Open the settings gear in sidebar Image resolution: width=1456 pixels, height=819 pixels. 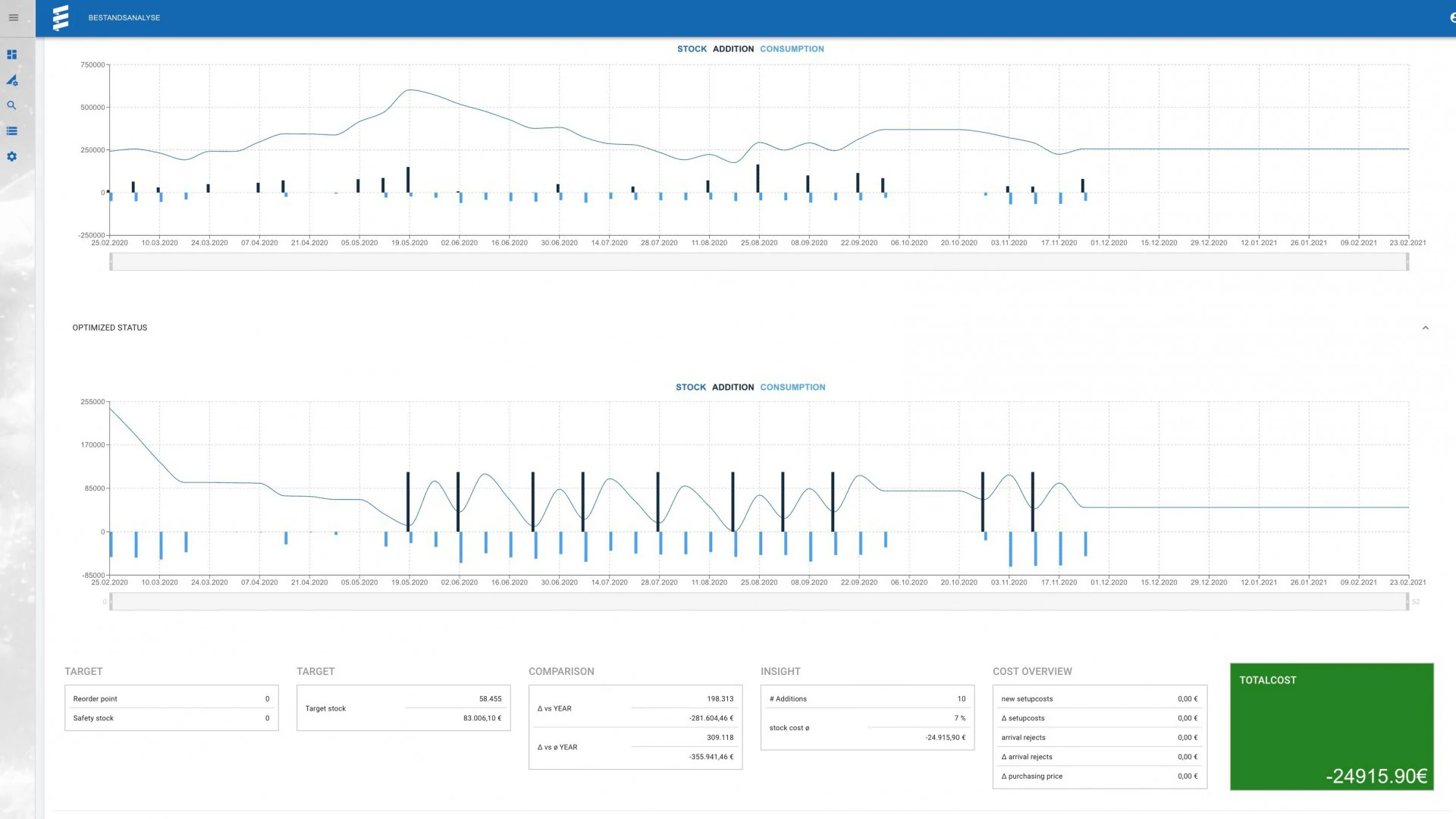click(x=11, y=156)
